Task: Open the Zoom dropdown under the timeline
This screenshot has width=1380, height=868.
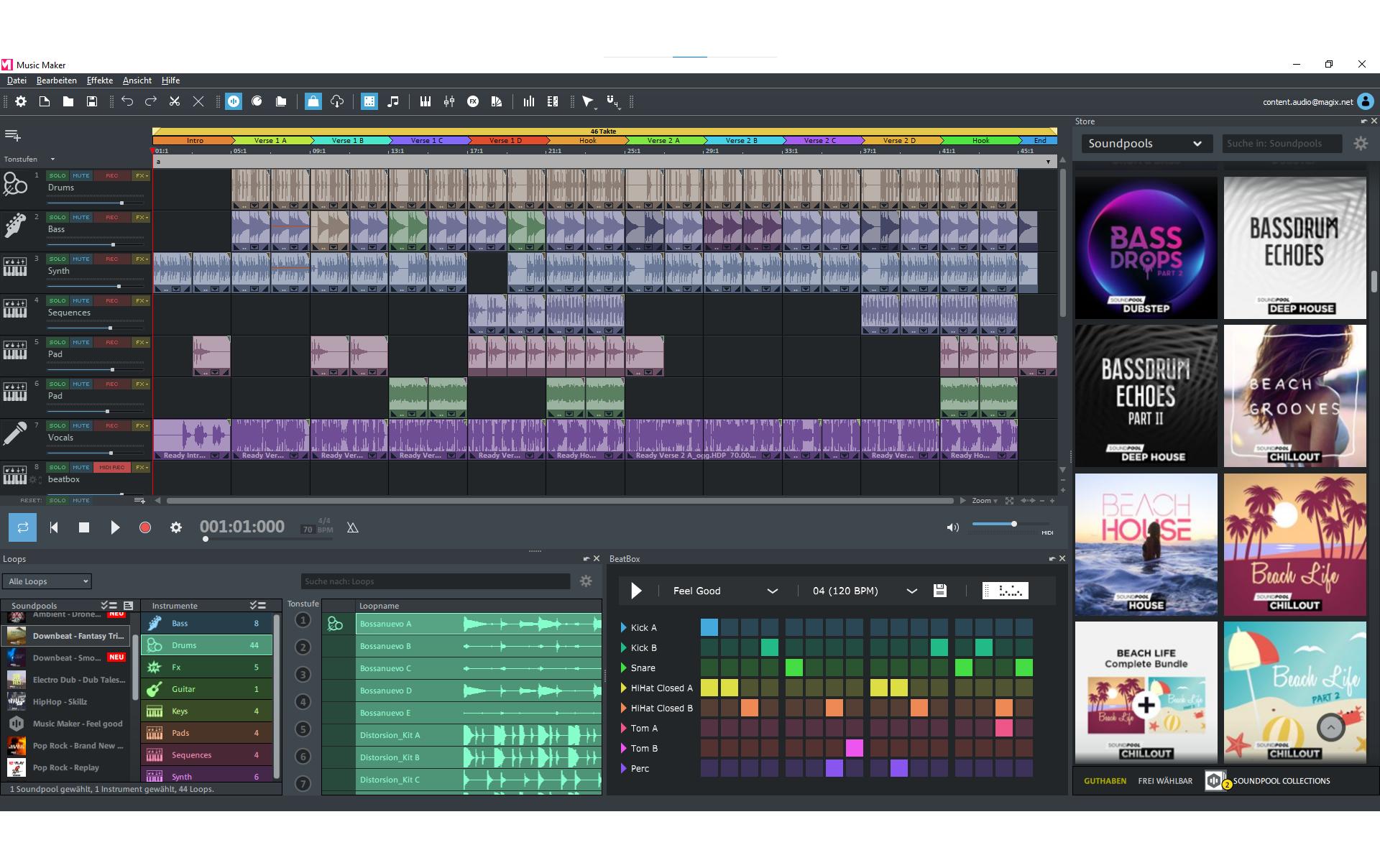Action: click(x=985, y=500)
